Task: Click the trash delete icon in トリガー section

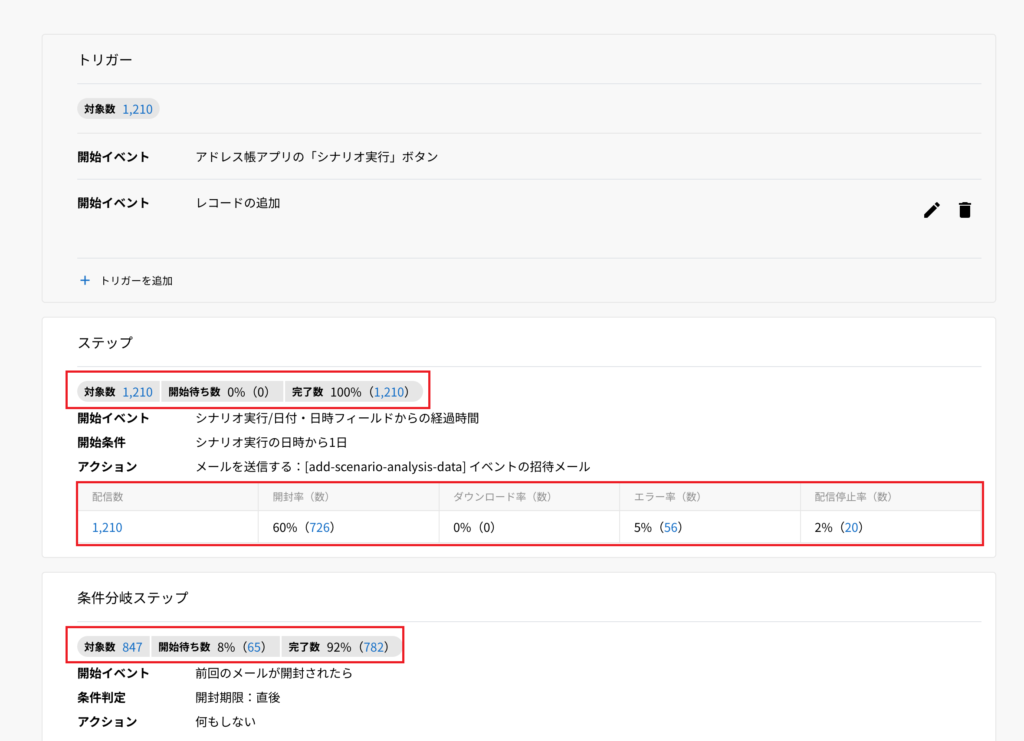Action: click(x=964, y=210)
